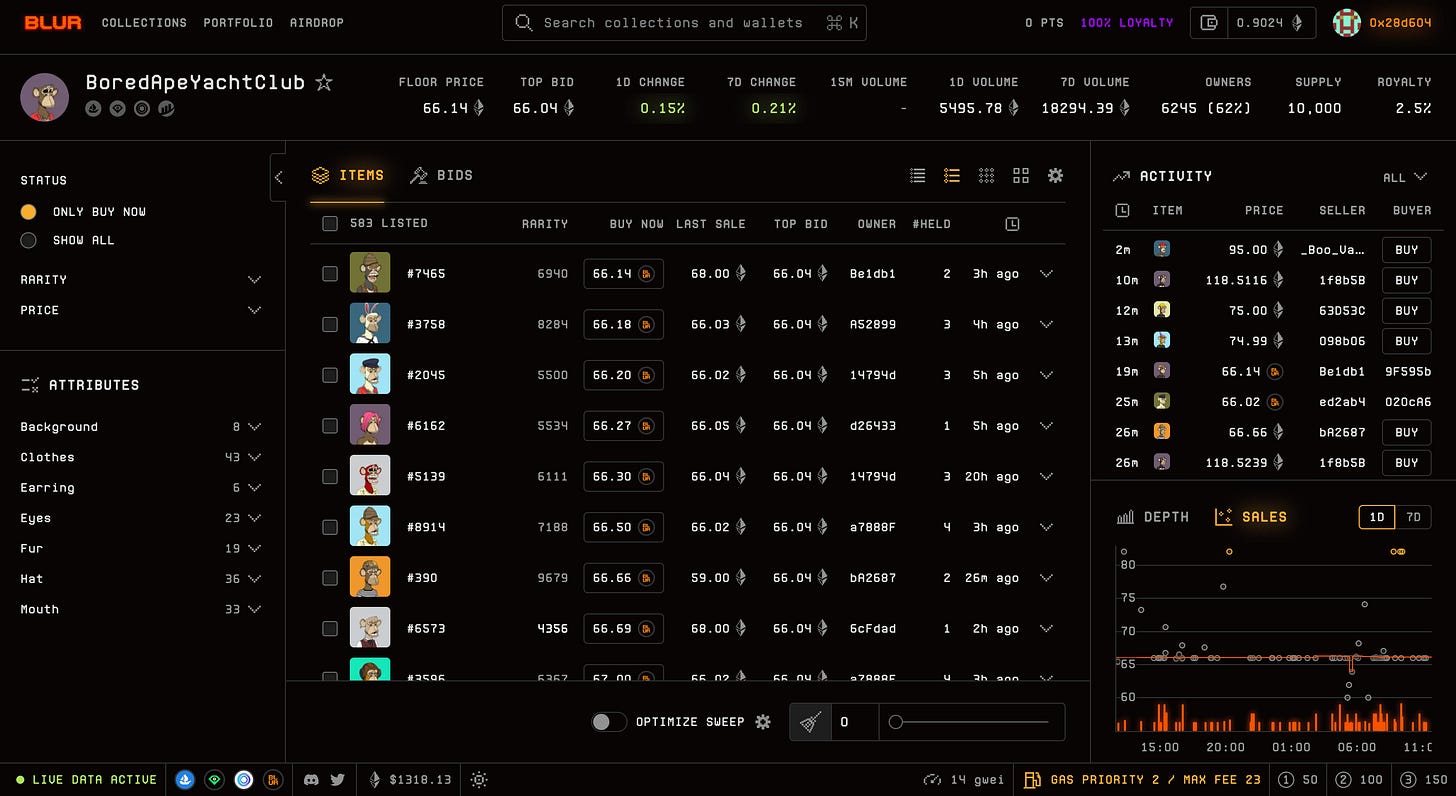Viewport: 1456px width, 796px height.
Task: Switch to compact list view icon
Action: (x=917, y=176)
